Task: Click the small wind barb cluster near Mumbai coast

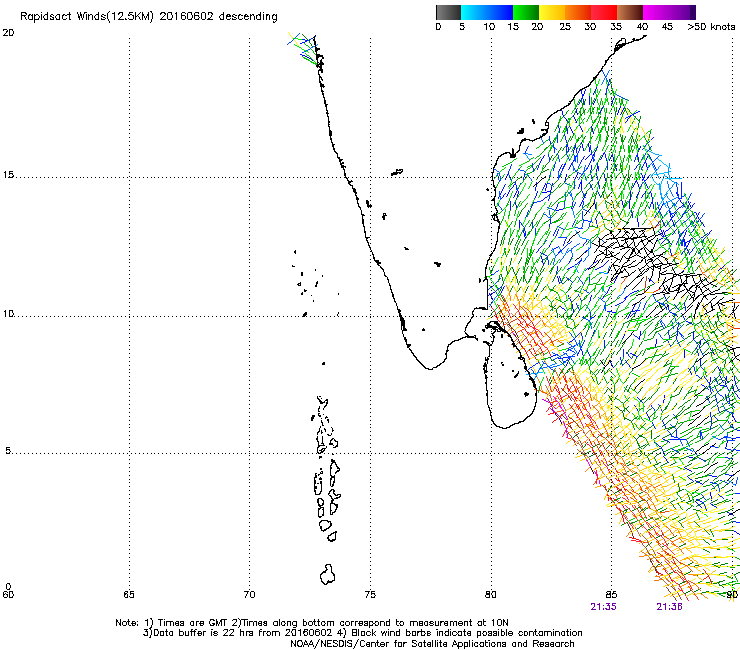Action: pos(302,49)
